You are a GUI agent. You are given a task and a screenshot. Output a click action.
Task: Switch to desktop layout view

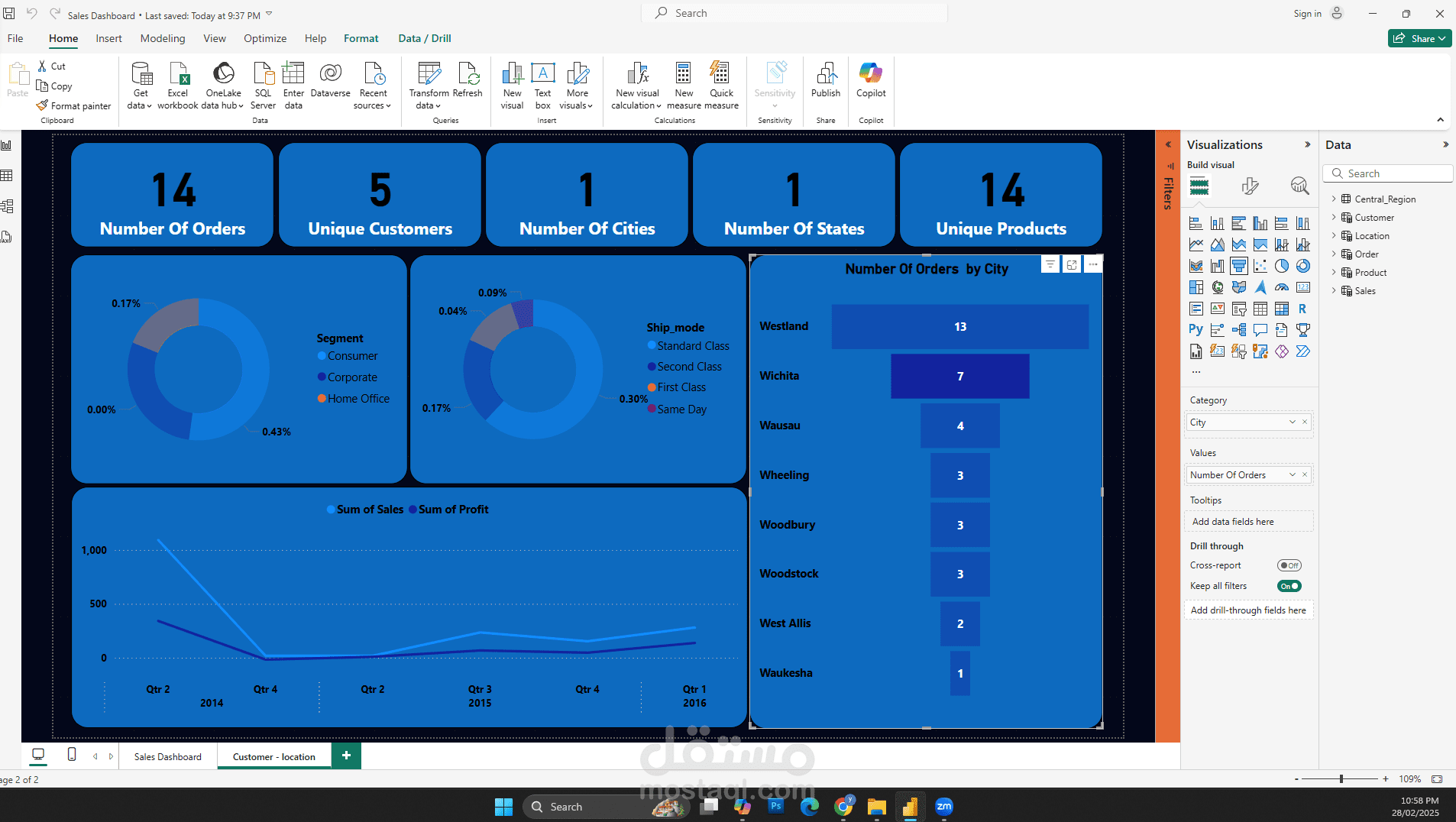pyautogui.click(x=38, y=755)
